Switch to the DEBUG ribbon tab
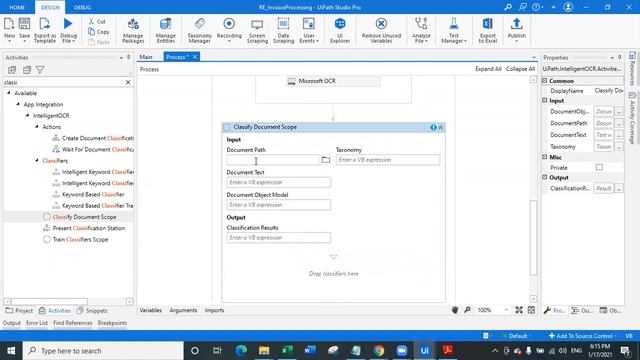This screenshot has width=640, height=360. (82, 7)
